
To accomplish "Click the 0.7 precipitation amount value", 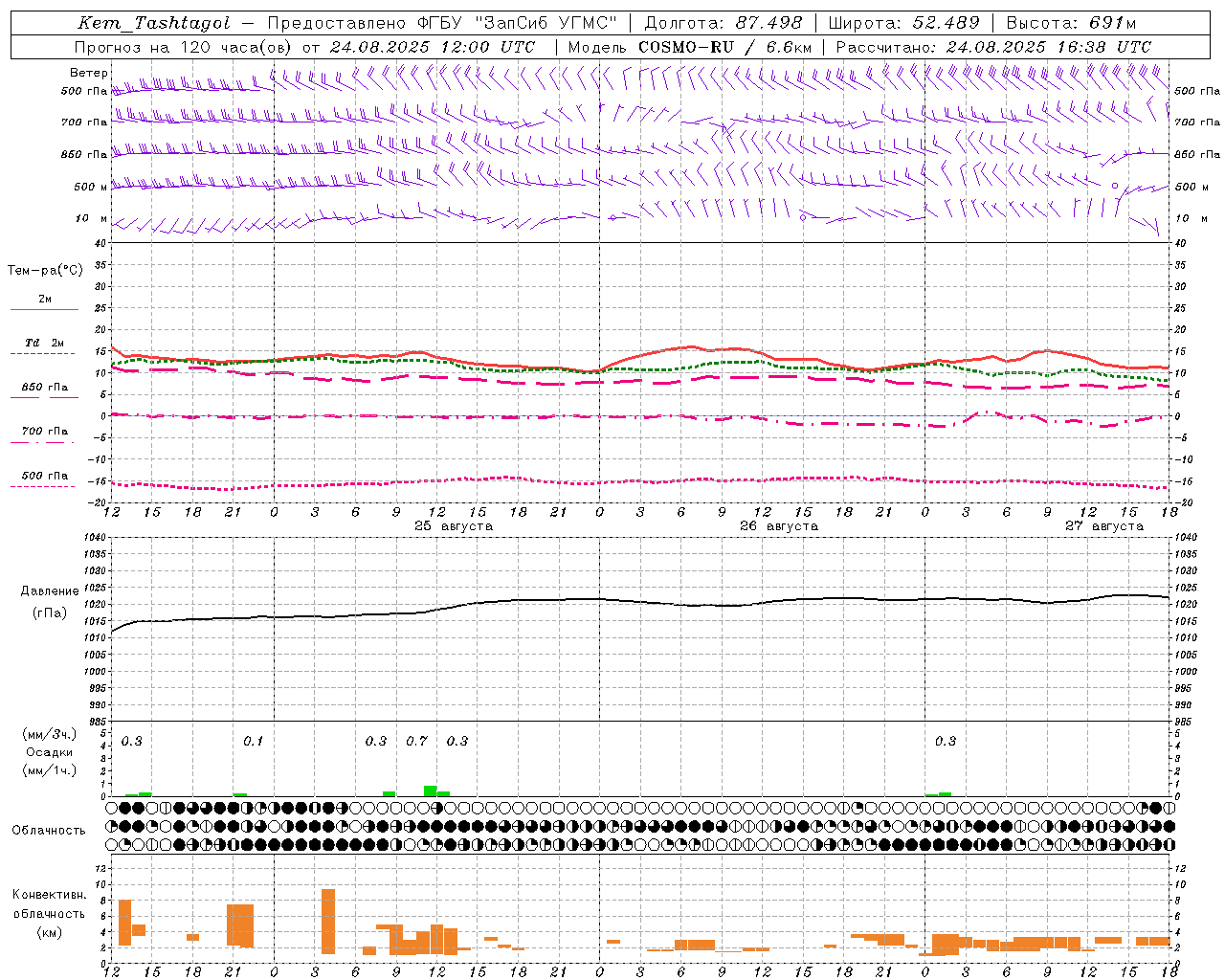I will click(416, 741).
